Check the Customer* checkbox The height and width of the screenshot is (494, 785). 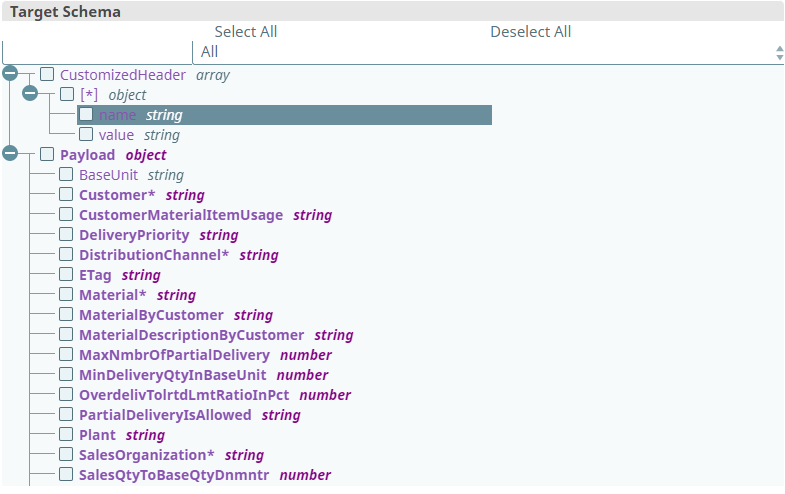tap(66, 194)
